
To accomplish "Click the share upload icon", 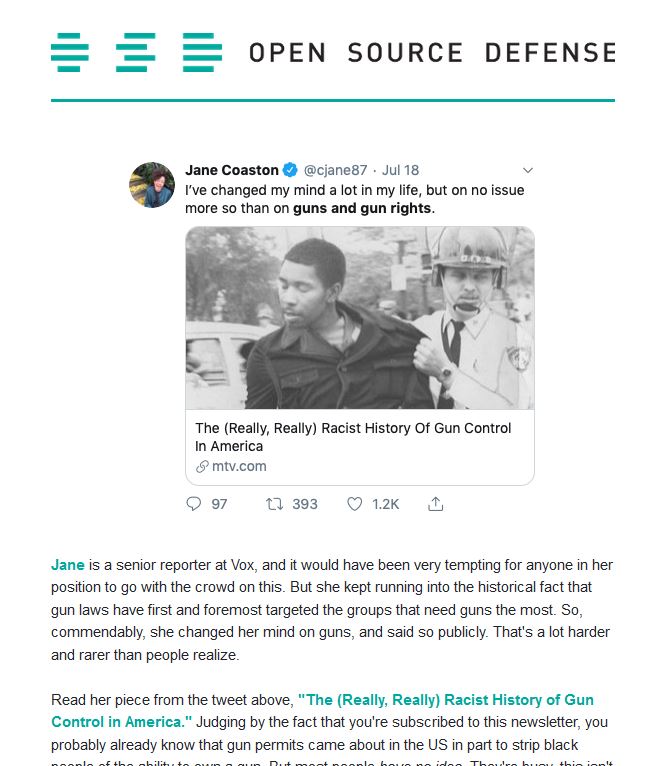I will coord(435,504).
